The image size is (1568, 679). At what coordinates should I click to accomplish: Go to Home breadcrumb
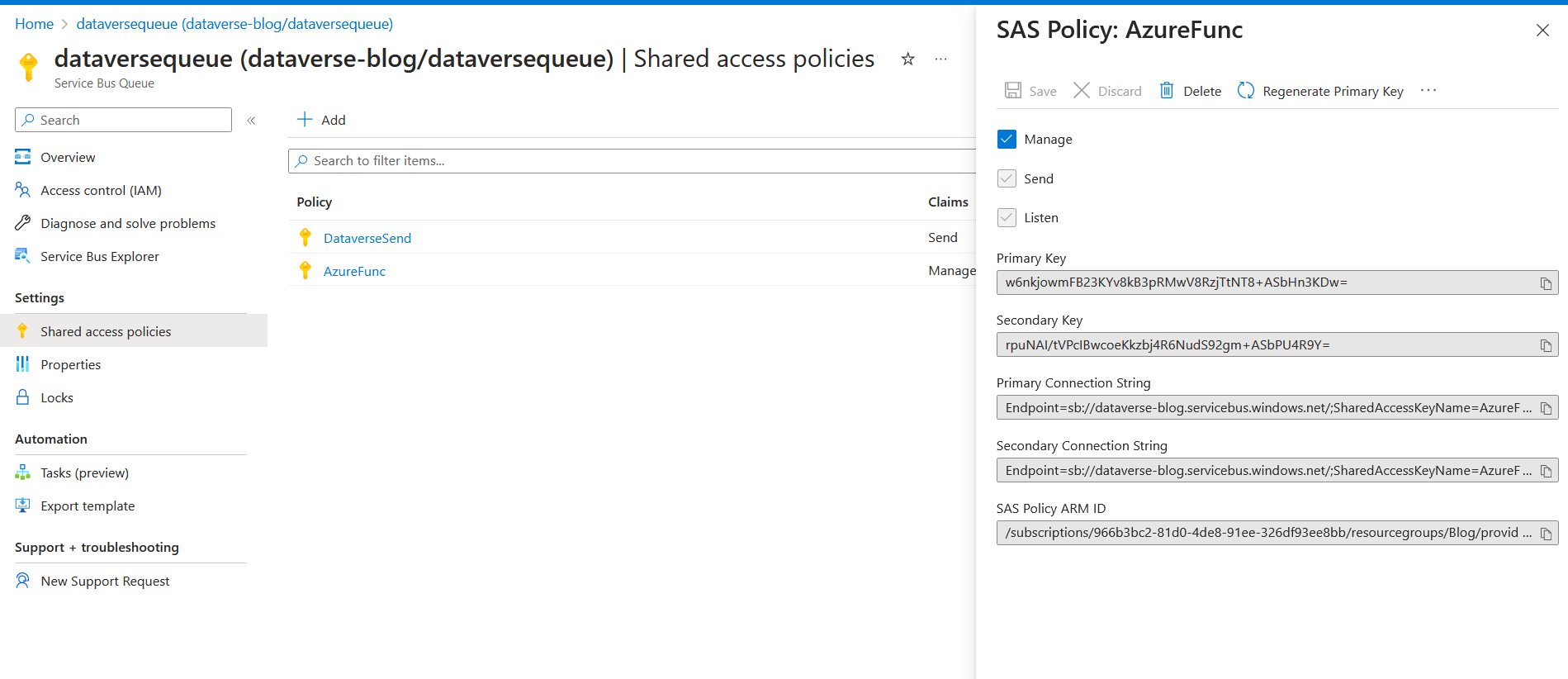[x=34, y=24]
